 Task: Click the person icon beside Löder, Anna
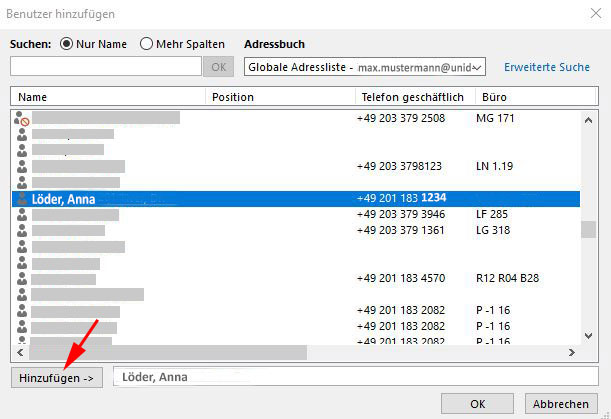[21, 199]
